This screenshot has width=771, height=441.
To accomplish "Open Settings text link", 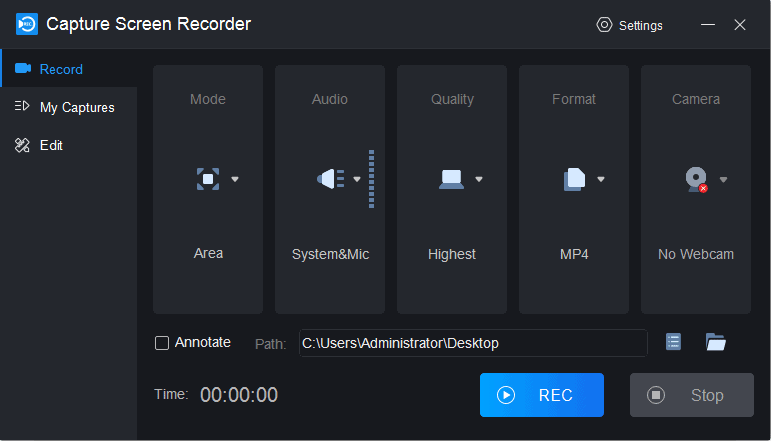I will click(641, 26).
